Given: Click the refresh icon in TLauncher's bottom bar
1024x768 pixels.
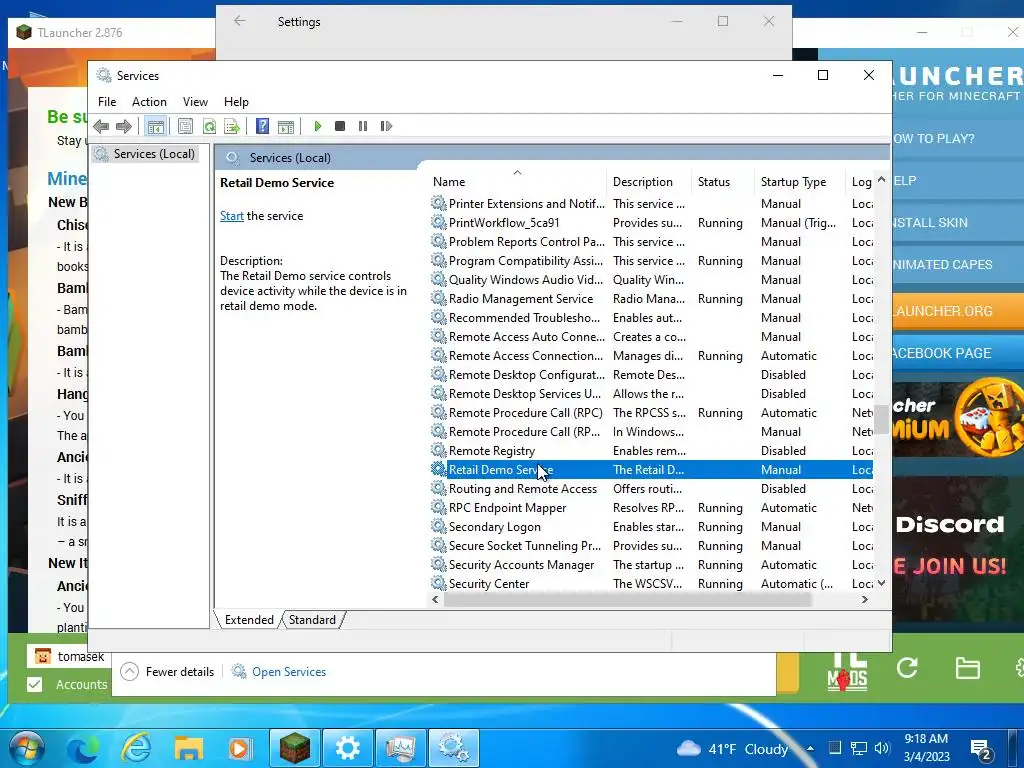Looking at the screenshot, I should 907,668.
